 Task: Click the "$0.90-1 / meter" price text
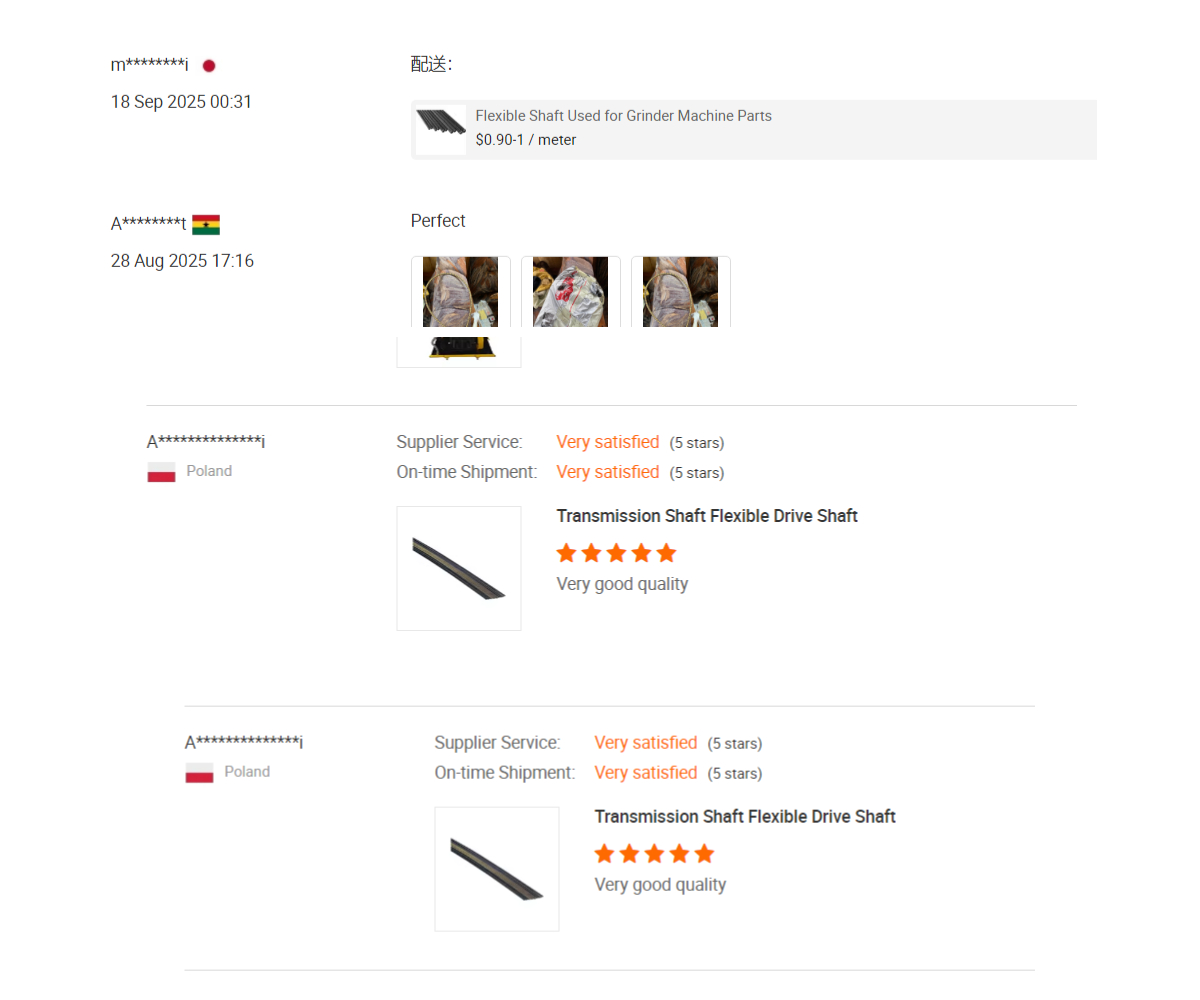coord(525,140)
